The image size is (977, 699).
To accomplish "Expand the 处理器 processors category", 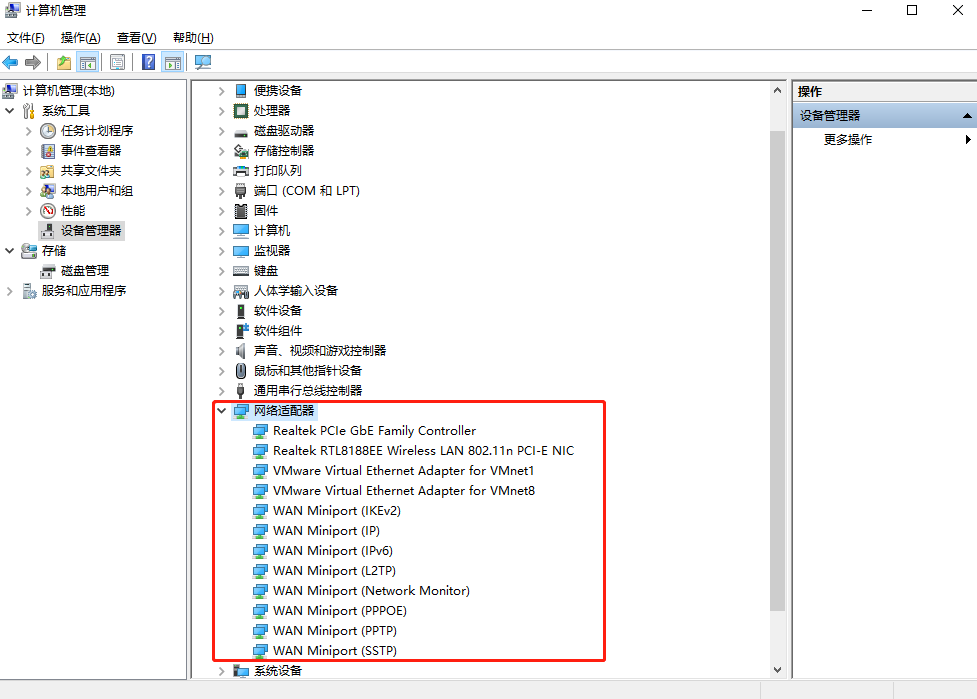I will (221, 111).
